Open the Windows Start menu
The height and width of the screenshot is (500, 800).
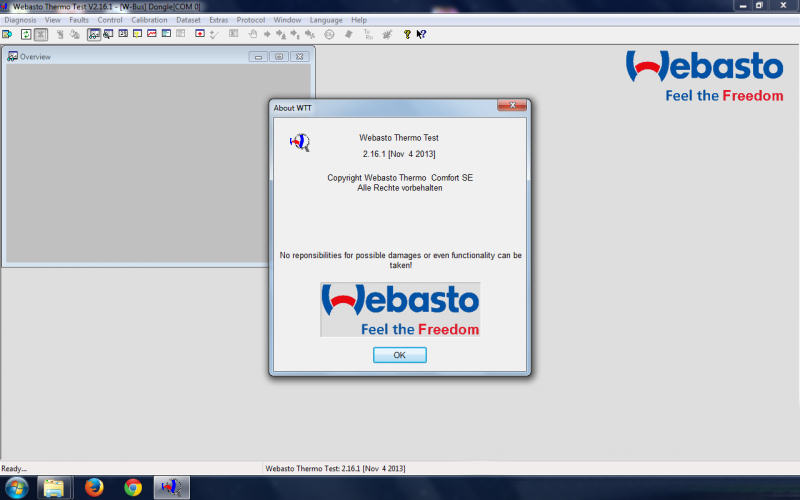17,487
